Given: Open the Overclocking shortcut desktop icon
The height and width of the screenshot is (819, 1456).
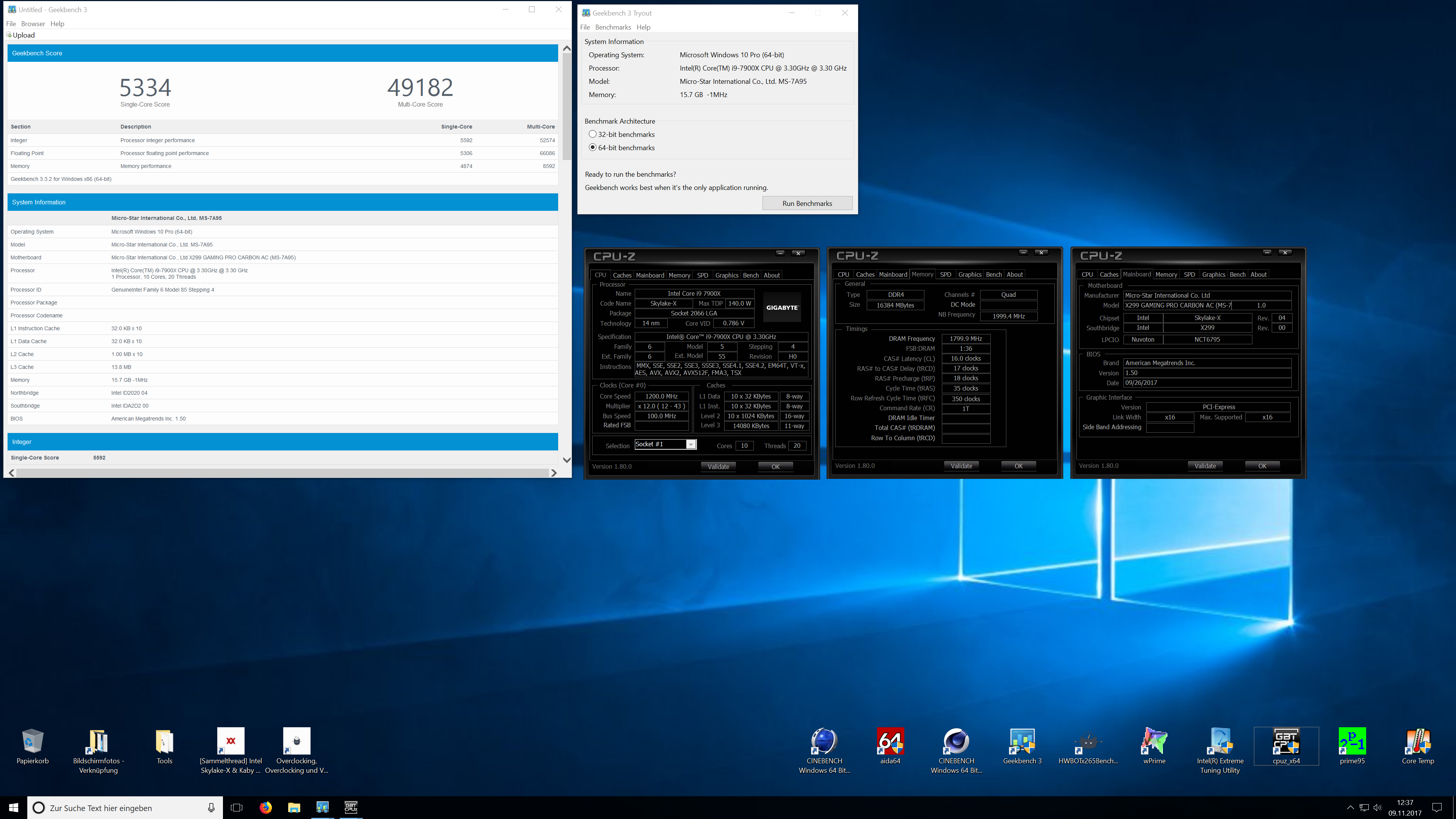Looking at the screenshot, I should pos(297,742).
